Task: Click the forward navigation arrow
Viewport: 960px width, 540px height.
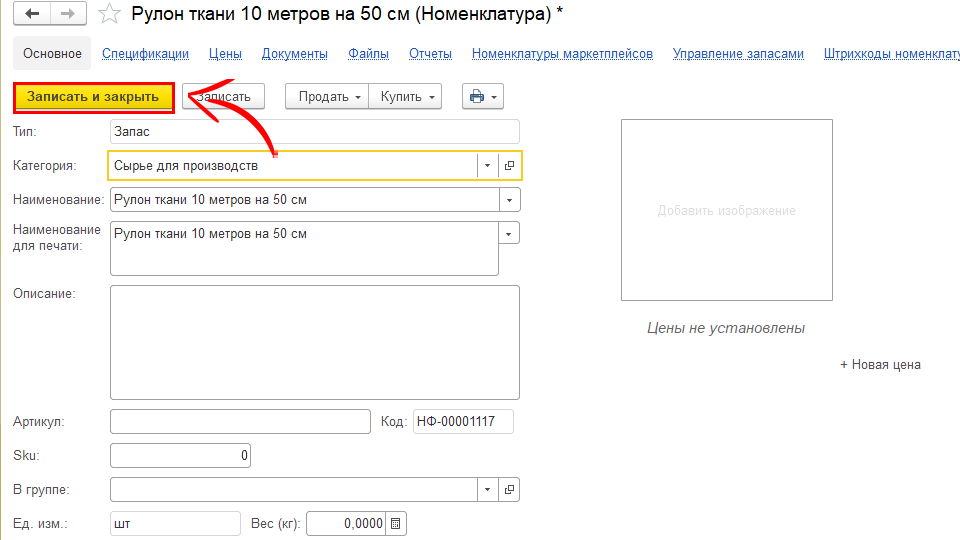Action: 67,13
